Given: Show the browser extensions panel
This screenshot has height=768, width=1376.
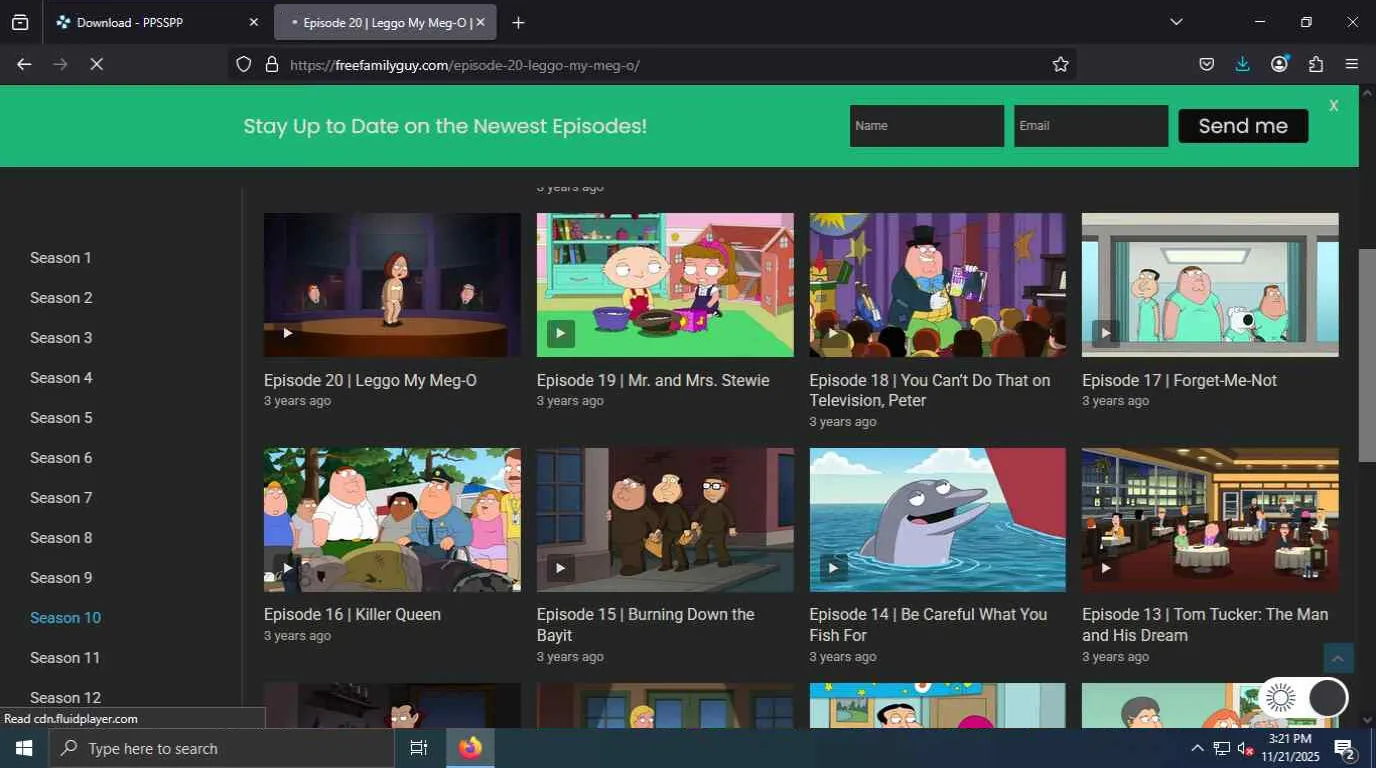Looking at the screenshot, I should (1316, 64).
